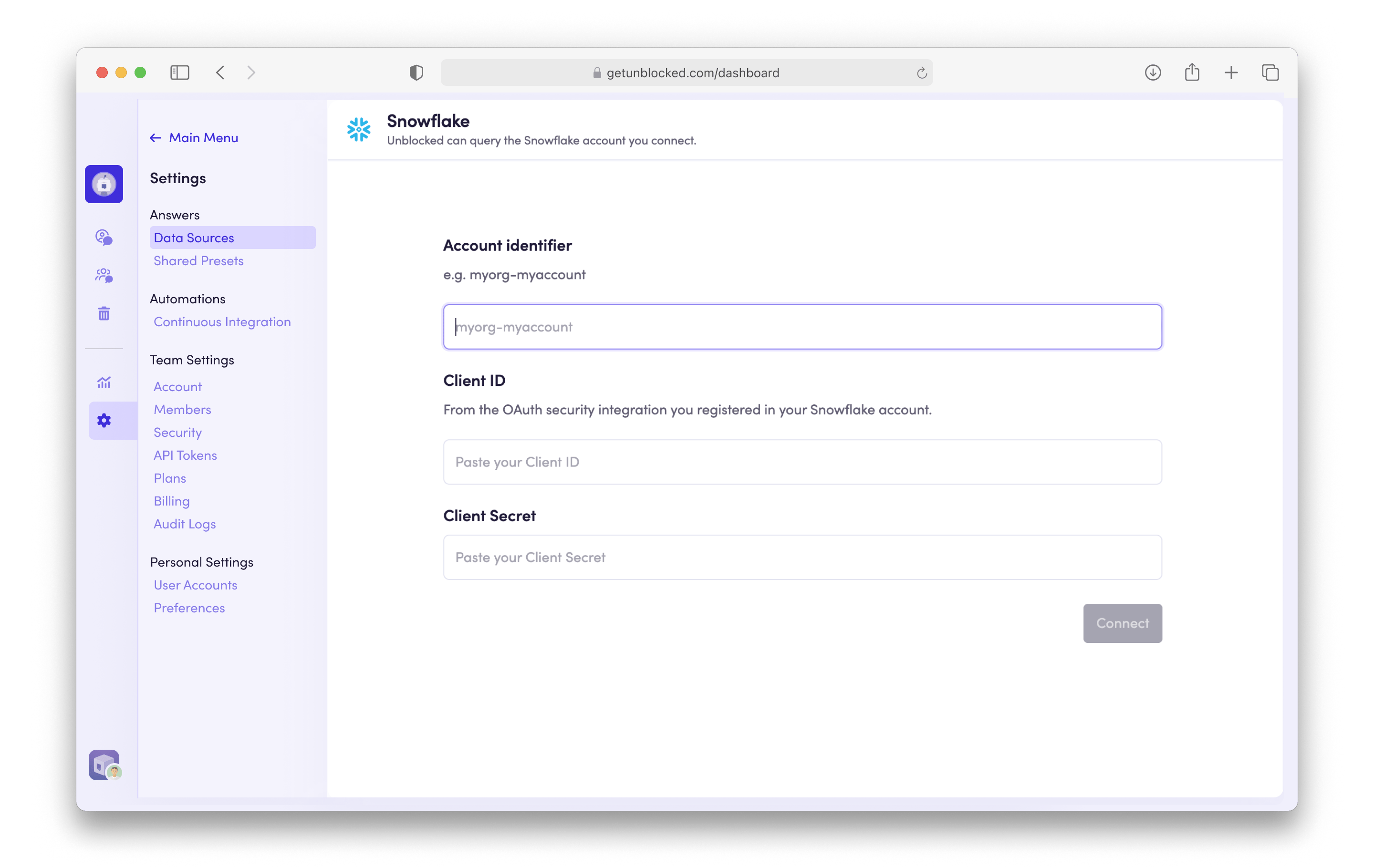Image resolution: width=1374 pixels, height=868 pixels.
Task: Click the Snowflake page title
Action: pyautogui.click(x=428, y=122)
